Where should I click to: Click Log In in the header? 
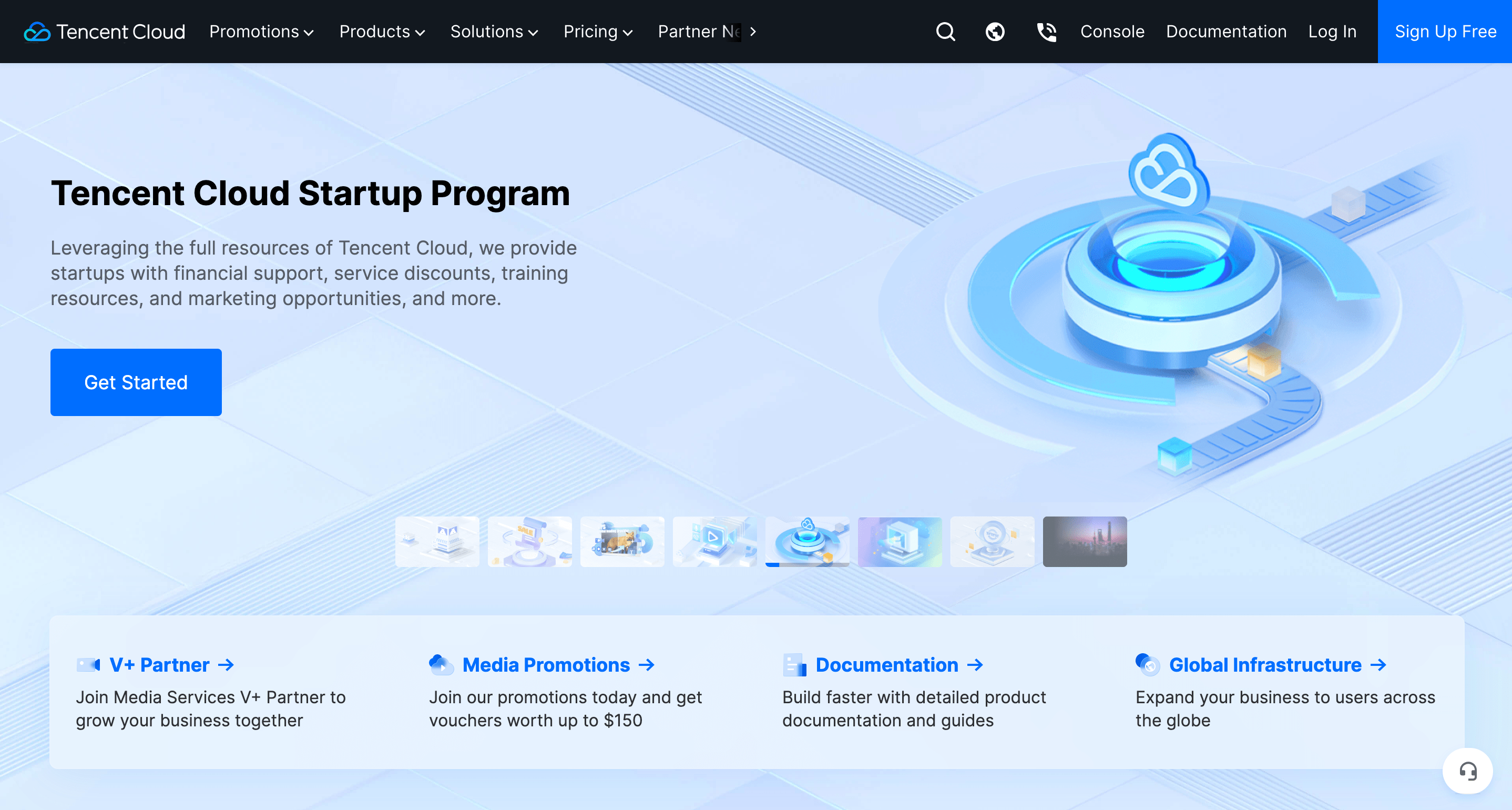[x=1332, y=32]
